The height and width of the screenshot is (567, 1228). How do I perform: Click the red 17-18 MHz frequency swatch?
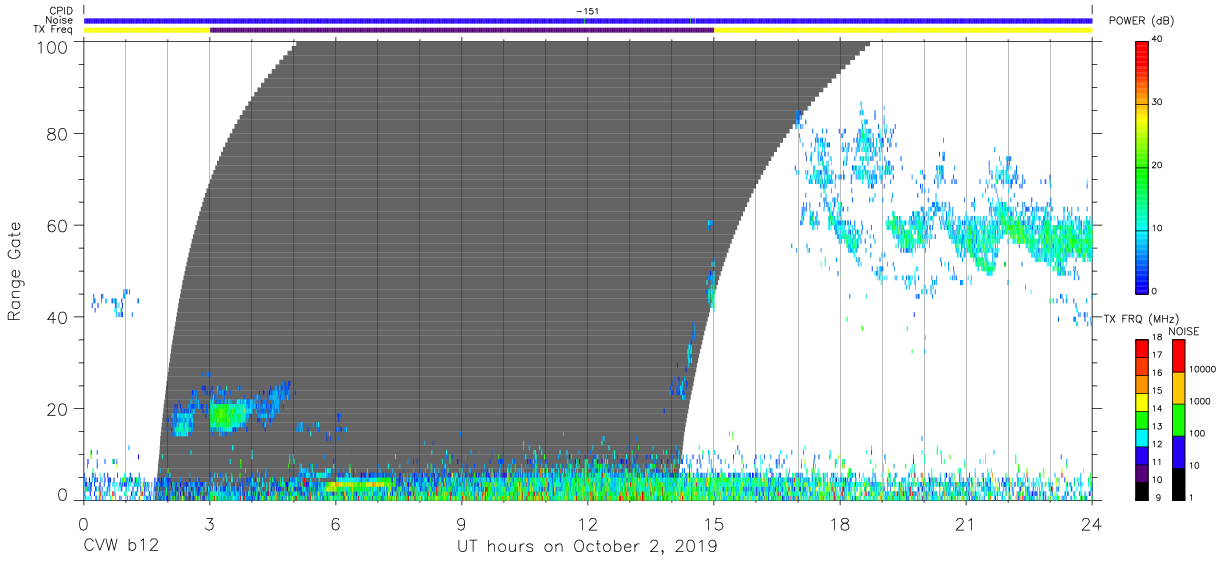(1141, 348)
